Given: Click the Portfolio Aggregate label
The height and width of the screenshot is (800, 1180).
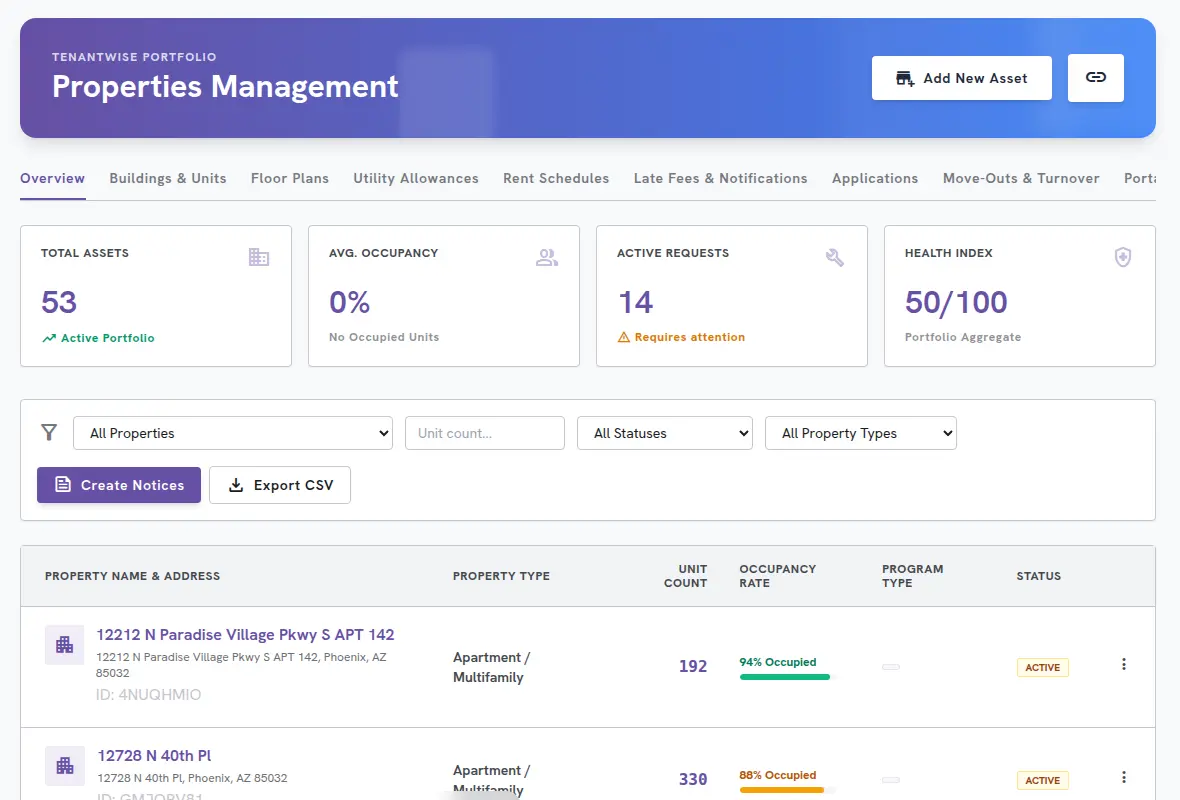Looking at the screenshot, I should 963,337.
